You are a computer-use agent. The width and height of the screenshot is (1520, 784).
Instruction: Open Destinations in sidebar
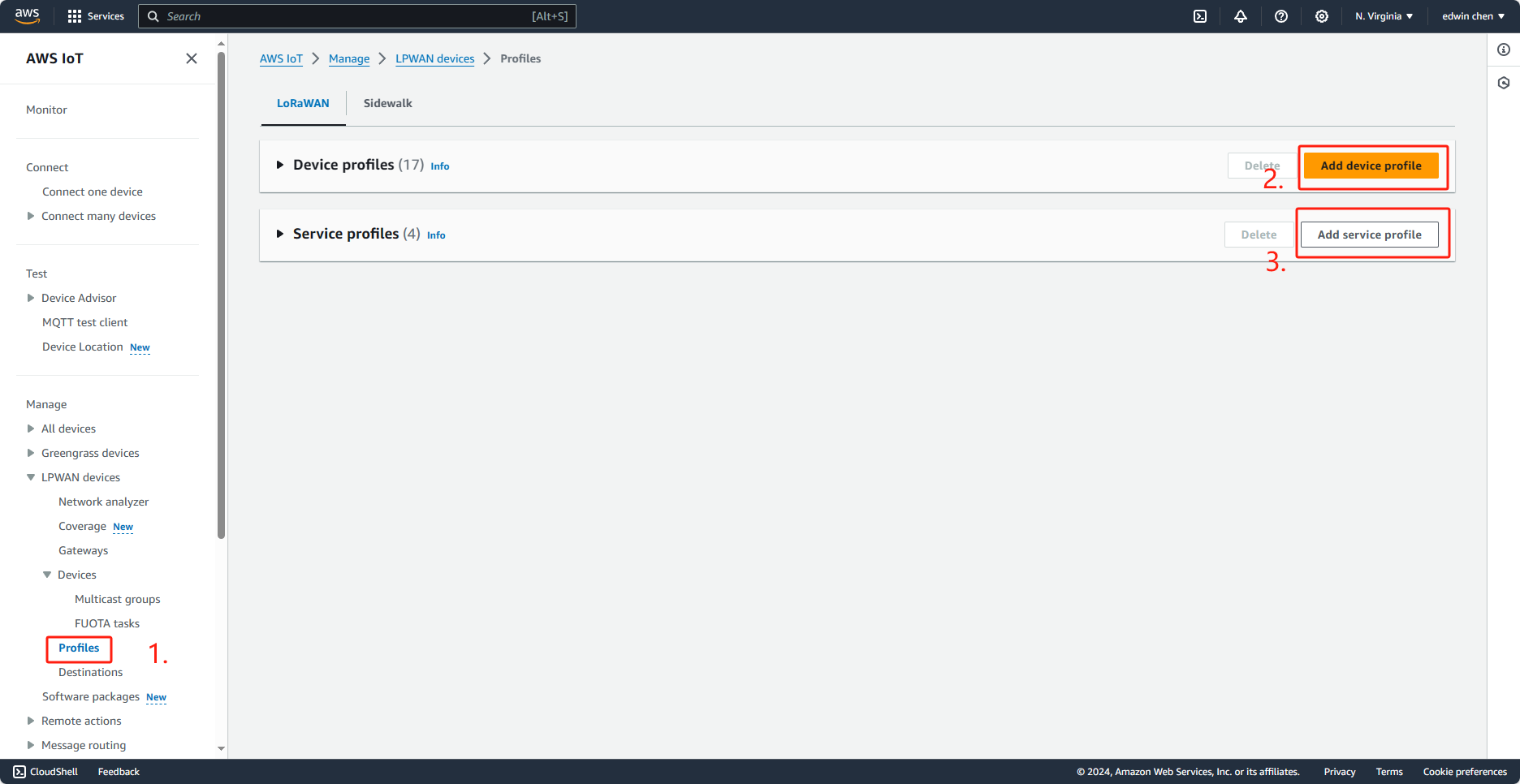tap(91, 672)
